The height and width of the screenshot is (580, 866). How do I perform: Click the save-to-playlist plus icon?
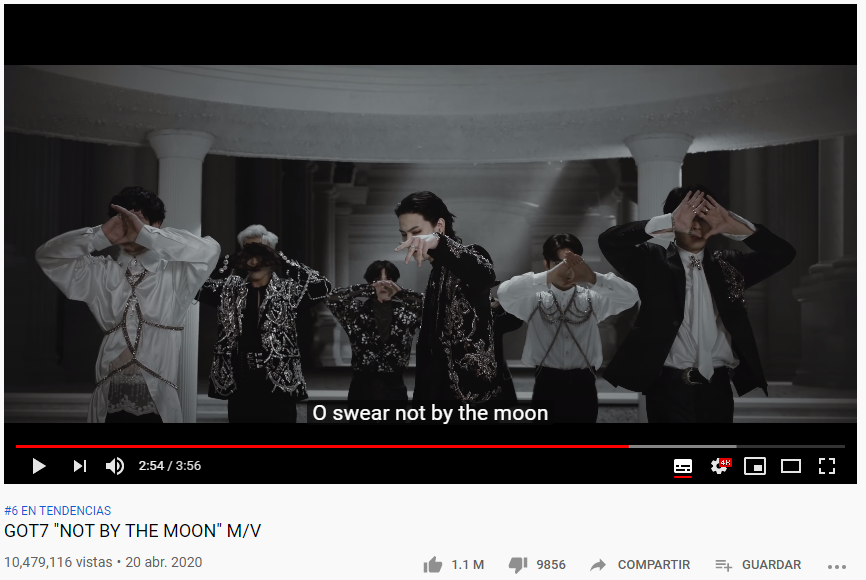pos(724,565)
